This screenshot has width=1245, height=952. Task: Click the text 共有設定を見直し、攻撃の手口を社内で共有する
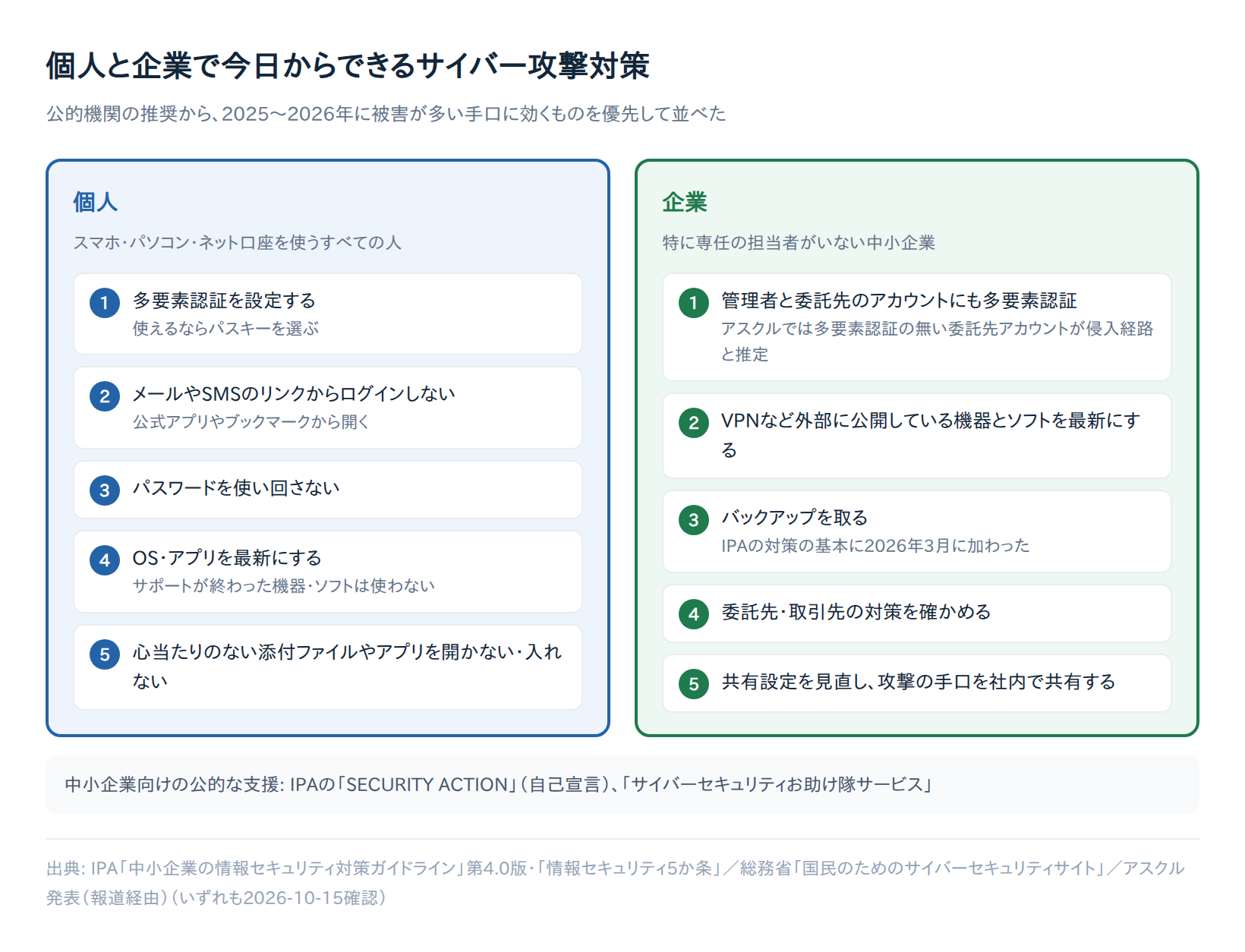[919, 682]
